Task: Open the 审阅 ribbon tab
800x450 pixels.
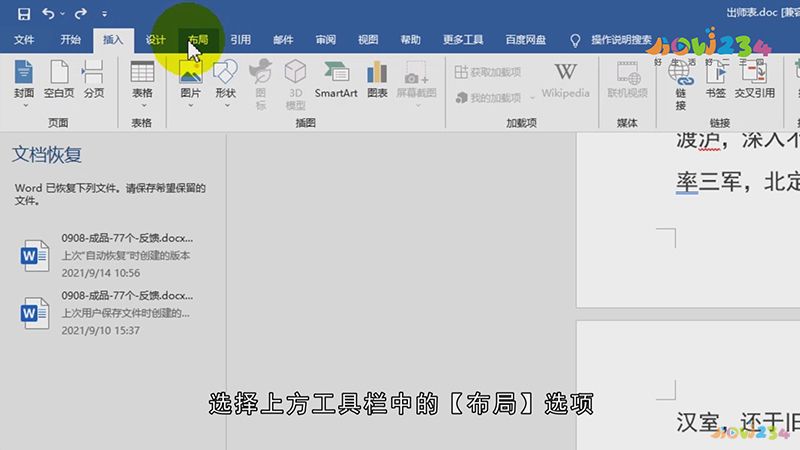Action: (326, 40)
